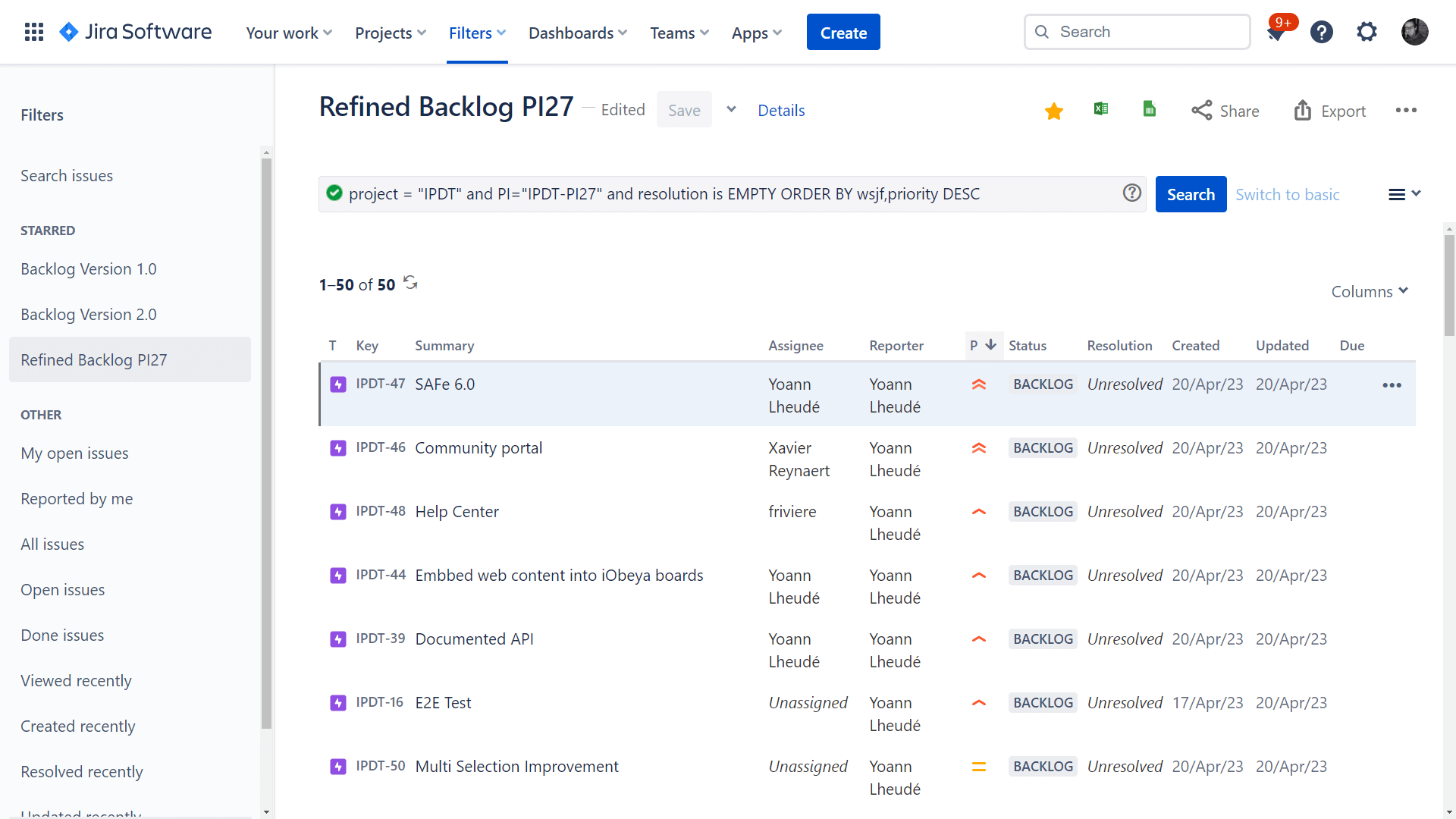Open the help question mark icon
Screen dimensions: 1456x819
tap(1322, 32)
